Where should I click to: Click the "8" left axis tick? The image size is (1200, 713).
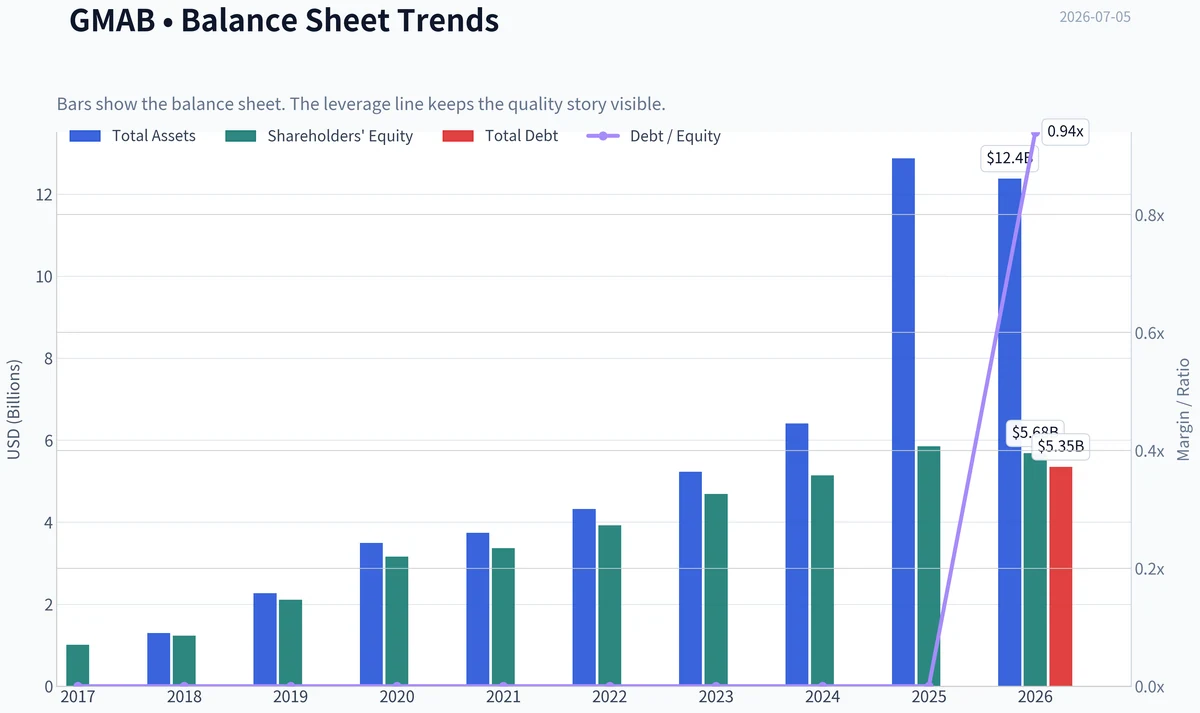click(47, 359)
